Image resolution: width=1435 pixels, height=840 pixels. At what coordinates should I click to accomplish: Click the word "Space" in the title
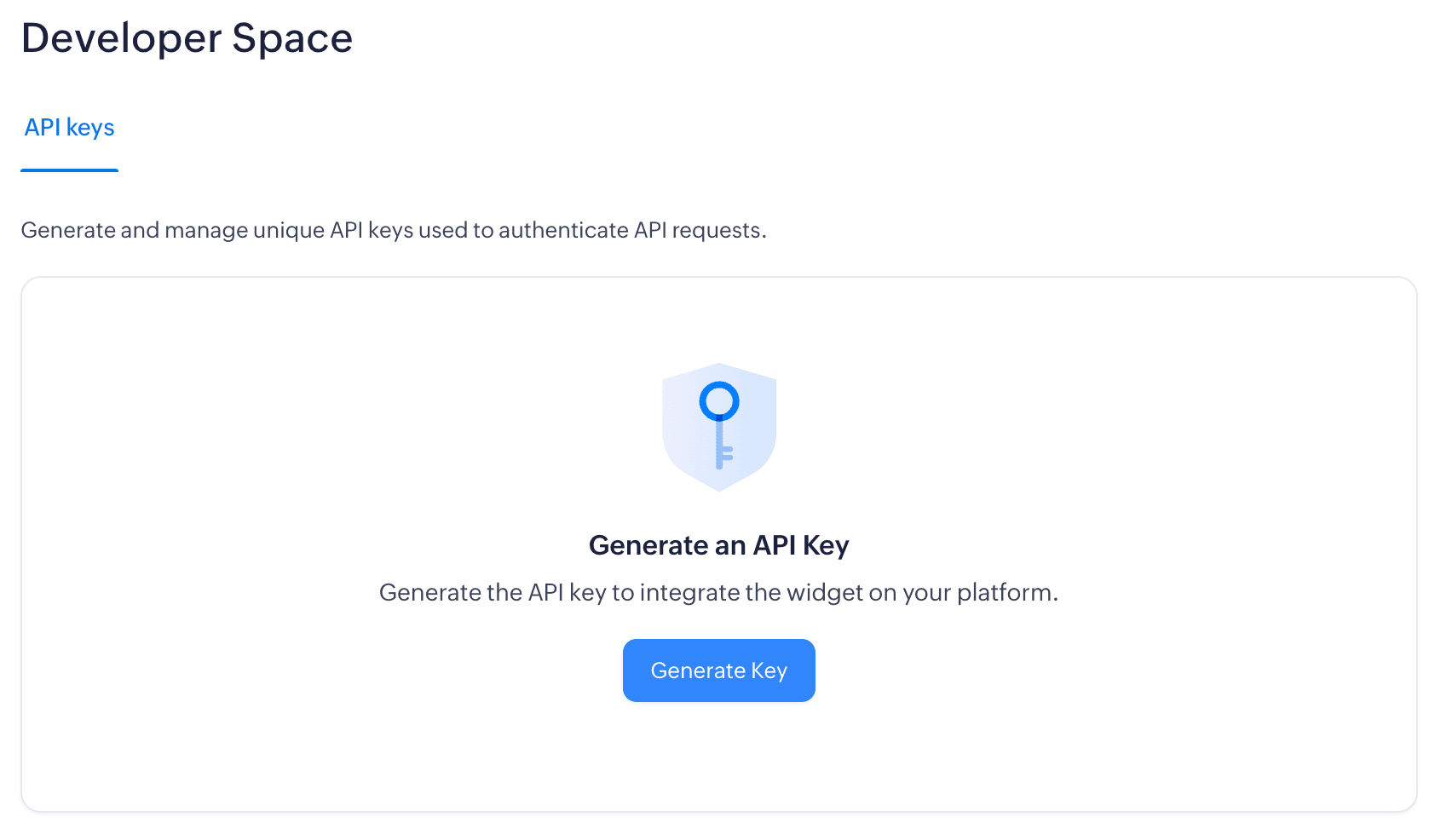(x=292, y=38)
